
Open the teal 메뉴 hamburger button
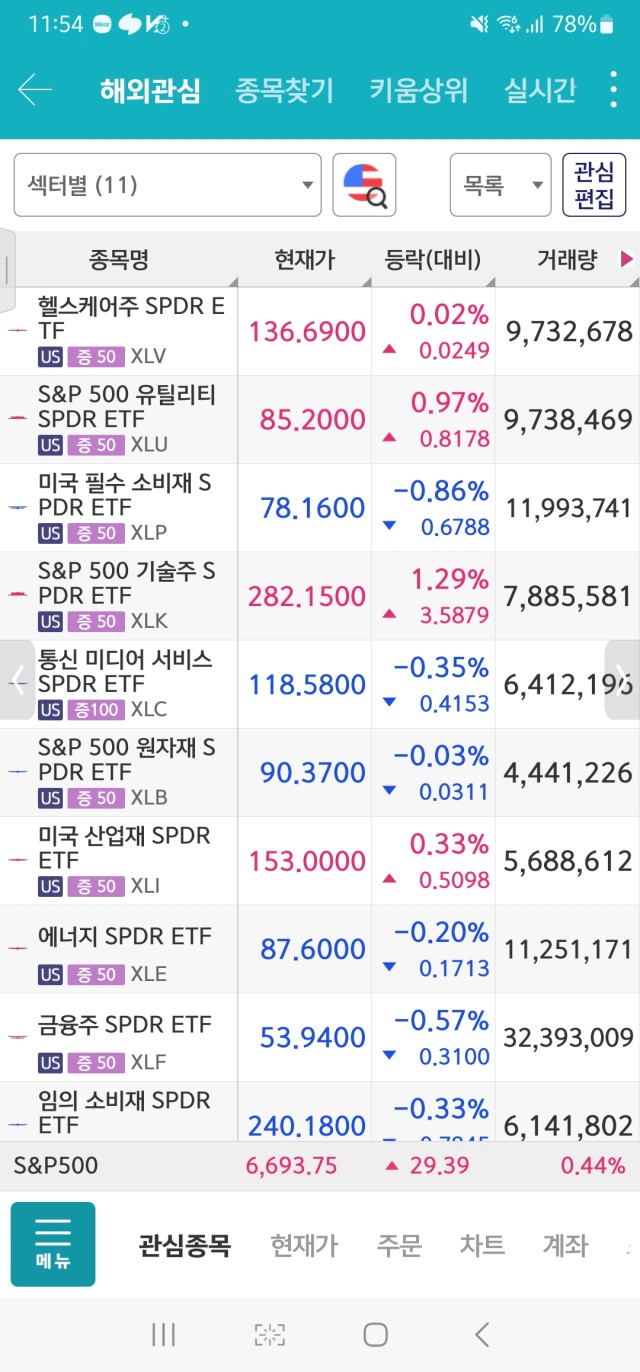pos(53,1244)
